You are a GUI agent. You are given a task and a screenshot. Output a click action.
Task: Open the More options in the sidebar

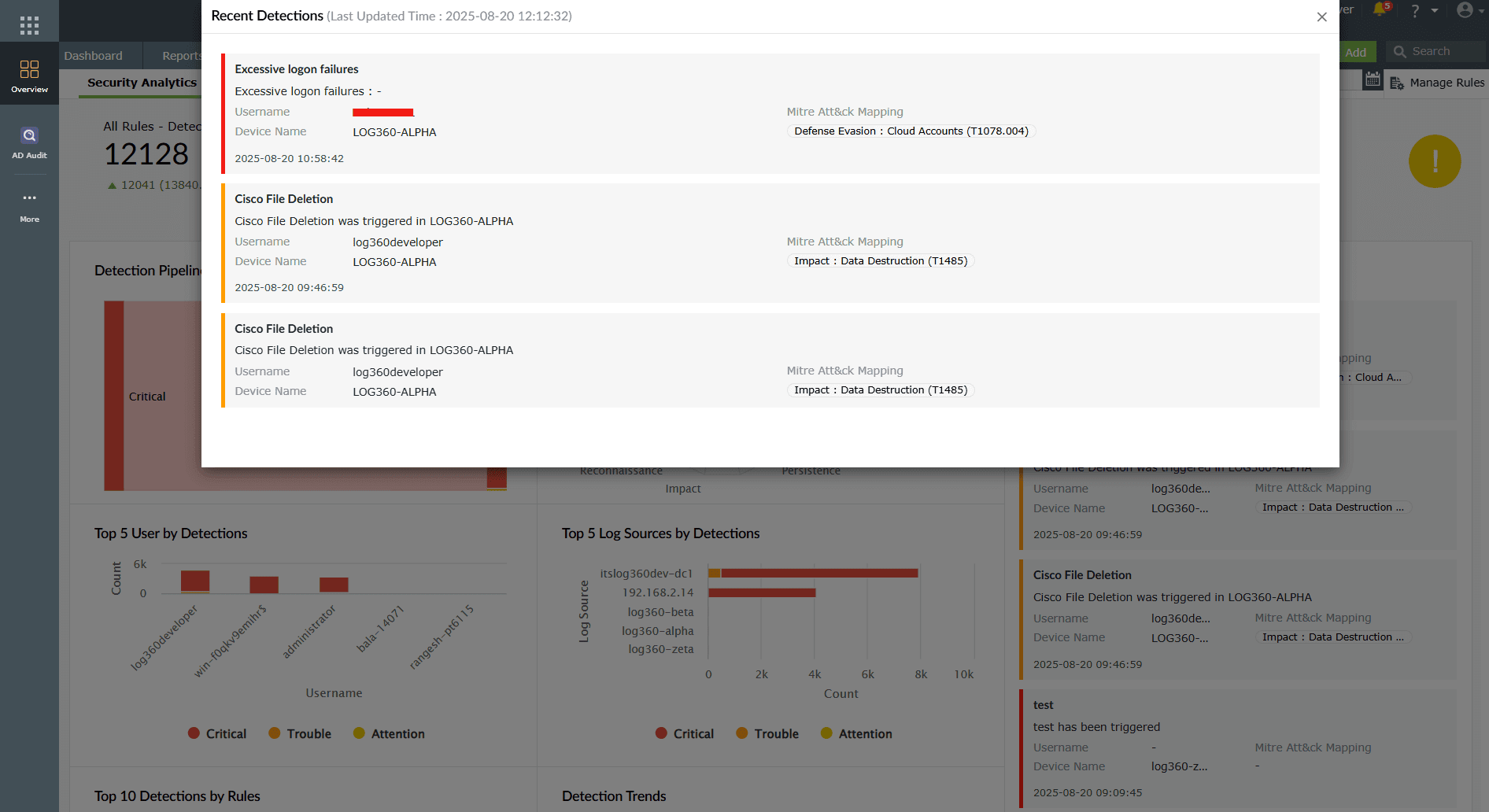(x=29, y=206)
